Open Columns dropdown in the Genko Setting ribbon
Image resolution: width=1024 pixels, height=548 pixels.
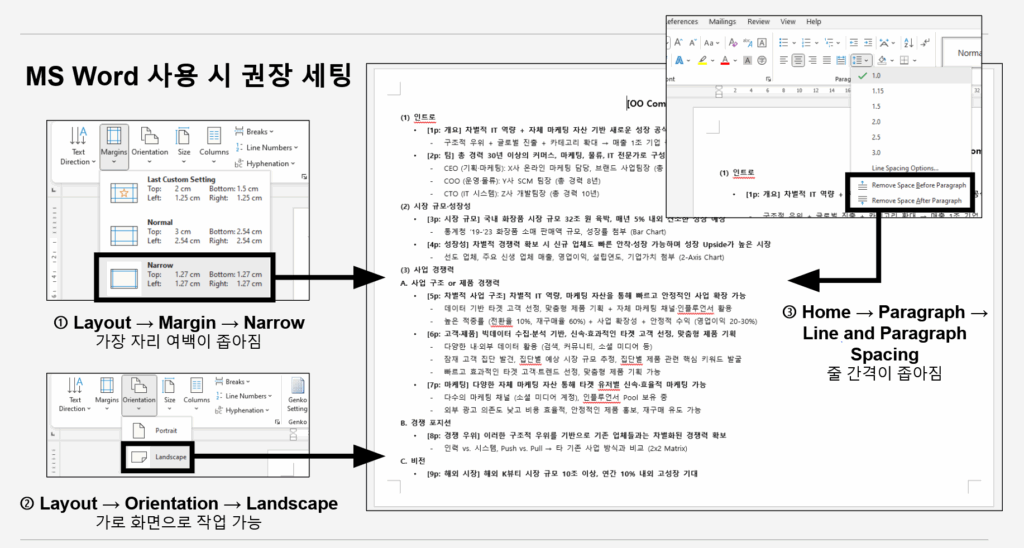coord(197,395)
